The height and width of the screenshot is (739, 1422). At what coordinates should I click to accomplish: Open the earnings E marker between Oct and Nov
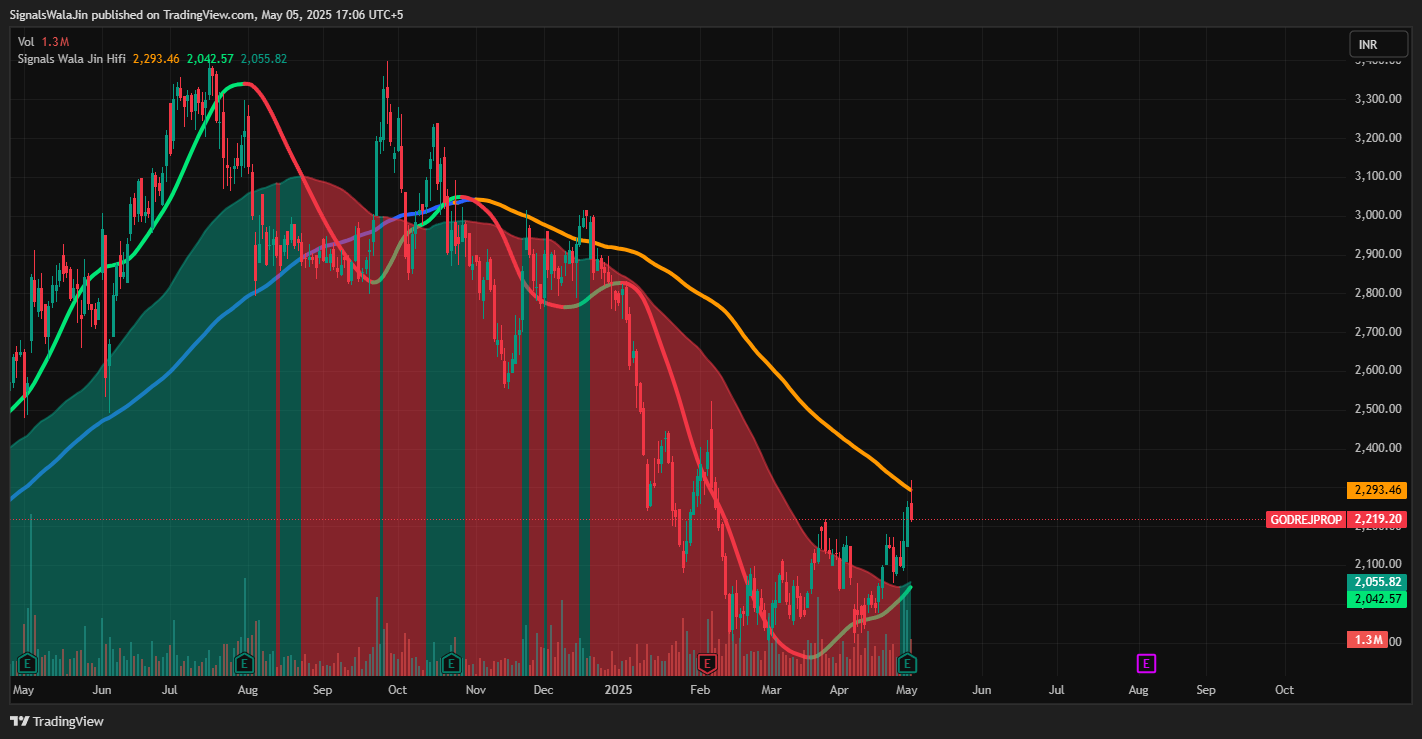[451, 663]
